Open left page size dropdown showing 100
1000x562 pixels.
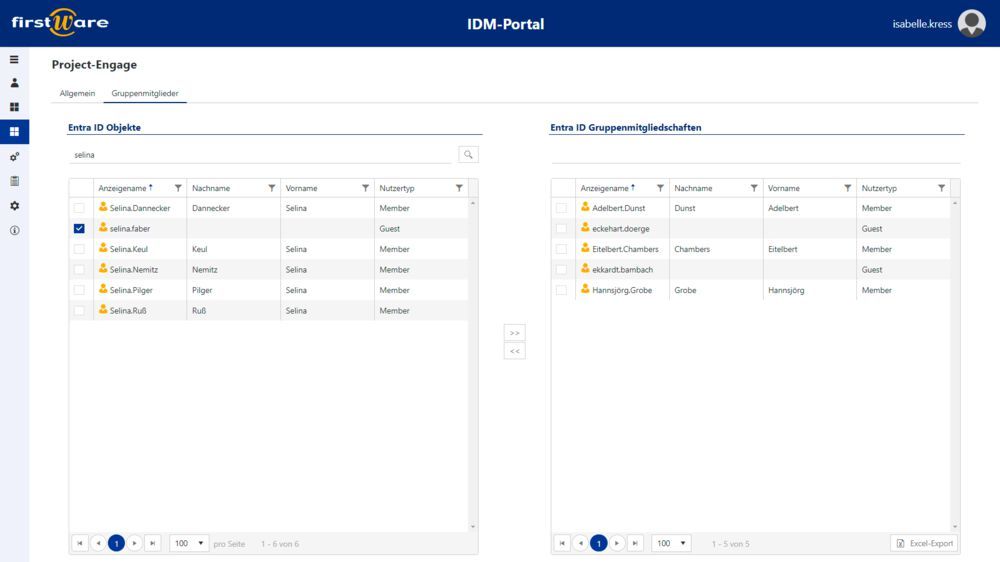point(189,543)
